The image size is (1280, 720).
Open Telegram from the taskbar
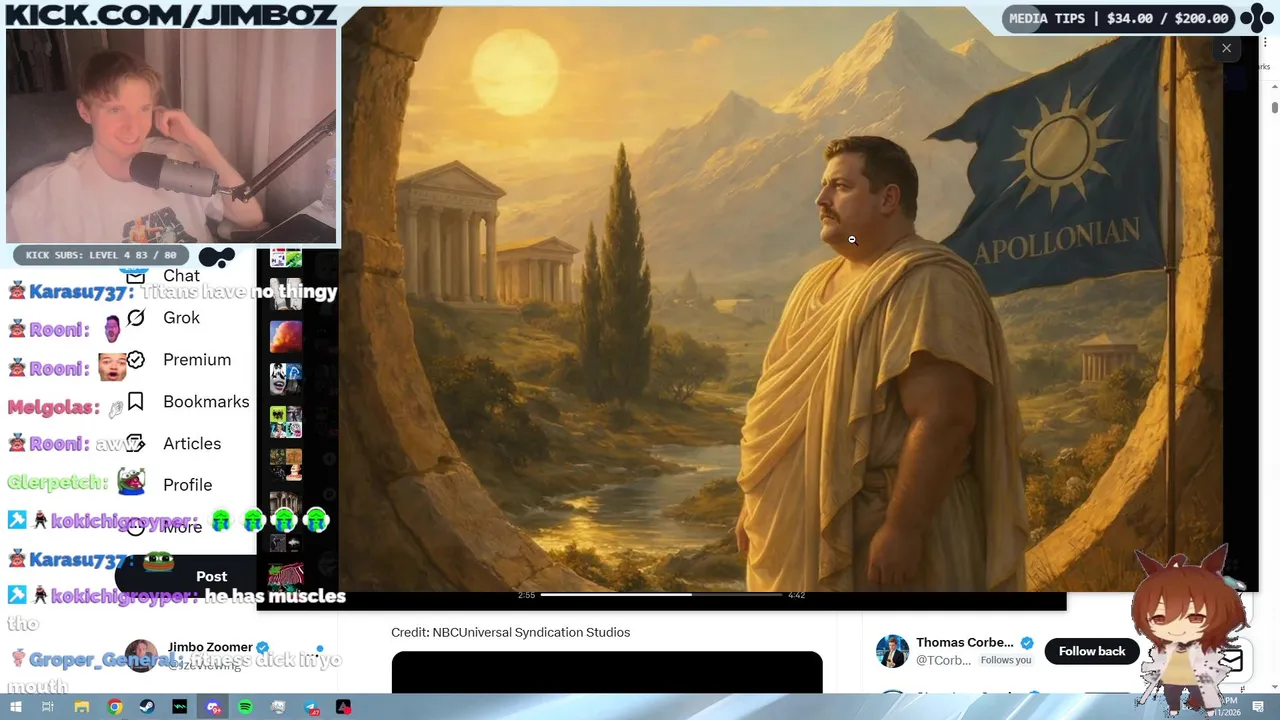(311, 707)
